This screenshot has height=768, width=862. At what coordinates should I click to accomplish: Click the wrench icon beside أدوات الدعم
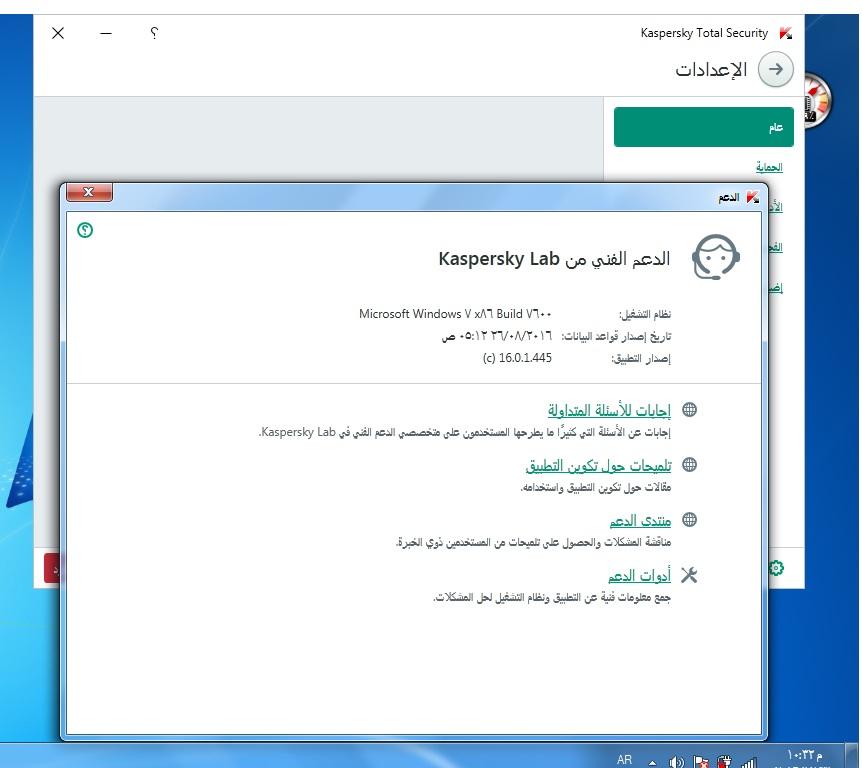(689, 575)
